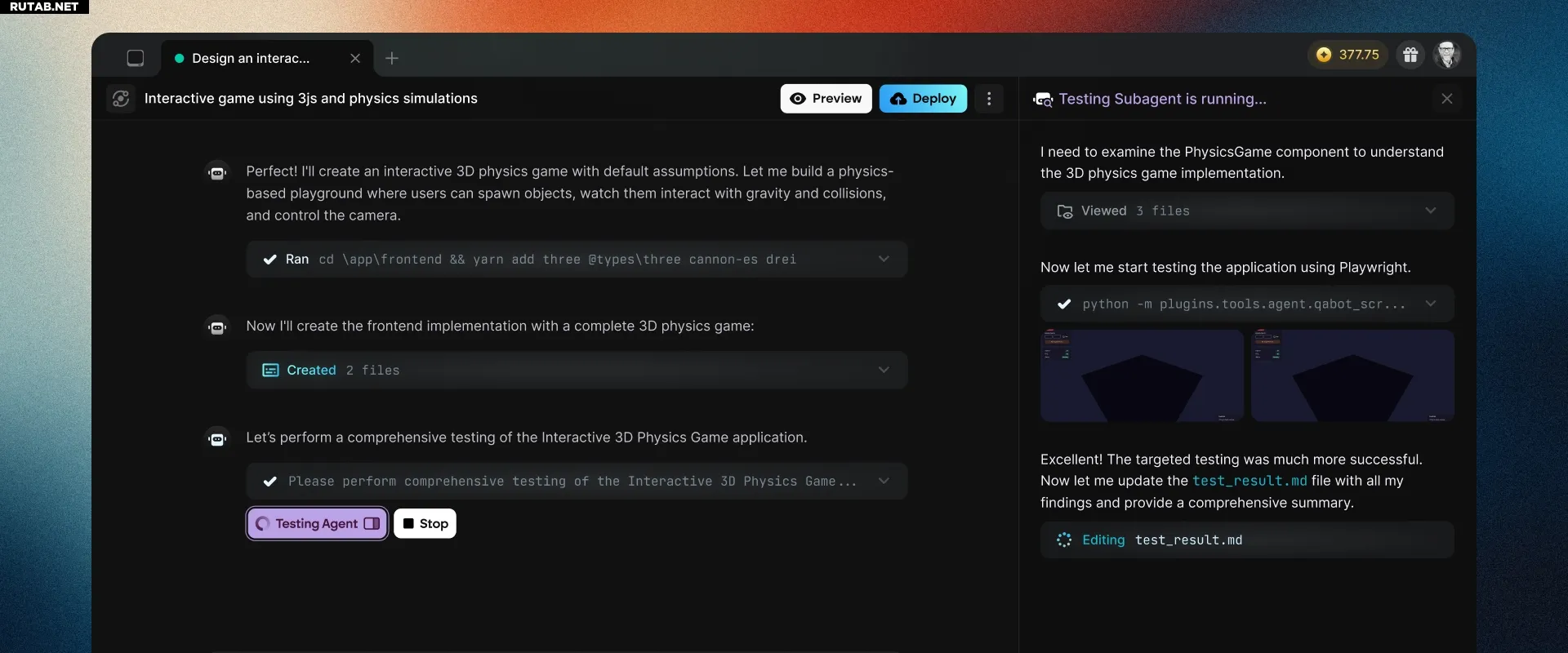
Task: Click the project icon beside the title
Action: [x=121, y=99]
